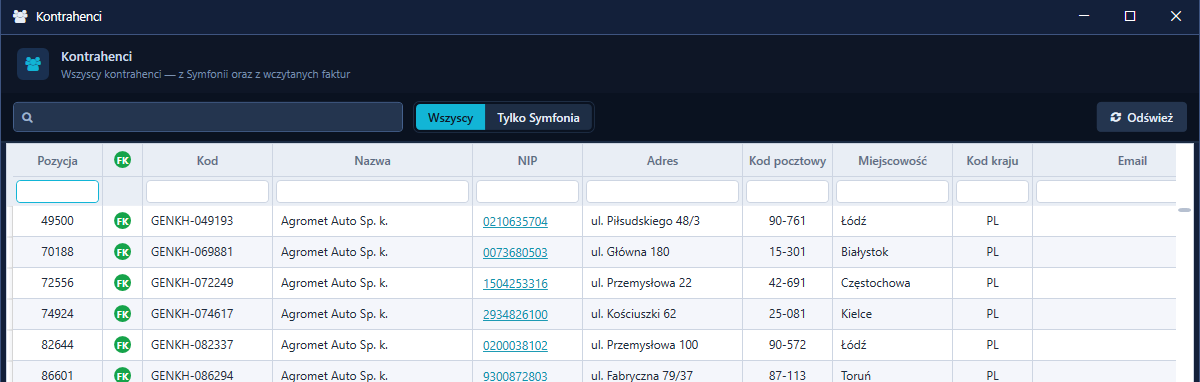Click address ul. Kościuszki 62
The height and width of the screenshot is (382, 1200).
tap(634, 314)
